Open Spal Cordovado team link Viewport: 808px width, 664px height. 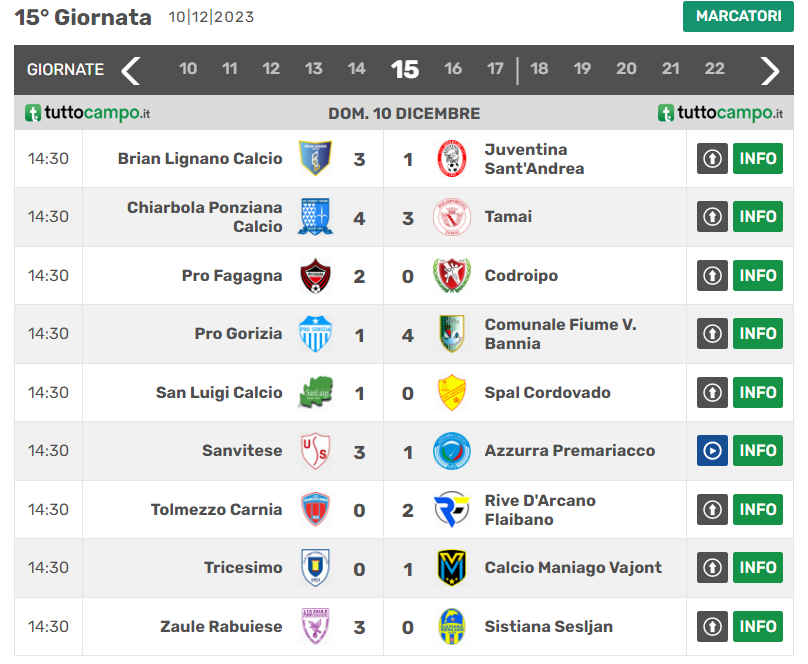tap(547, 392)
